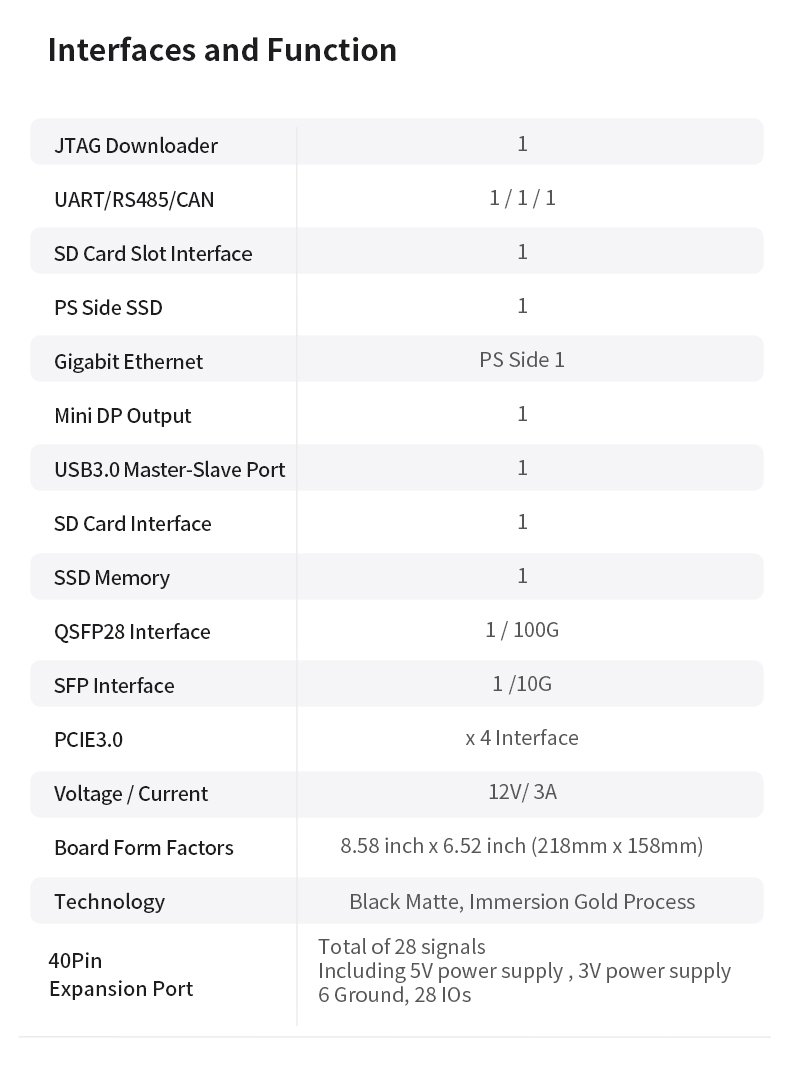Click the USB3.0 Master-Slave Port label

[x=170, y=470]
